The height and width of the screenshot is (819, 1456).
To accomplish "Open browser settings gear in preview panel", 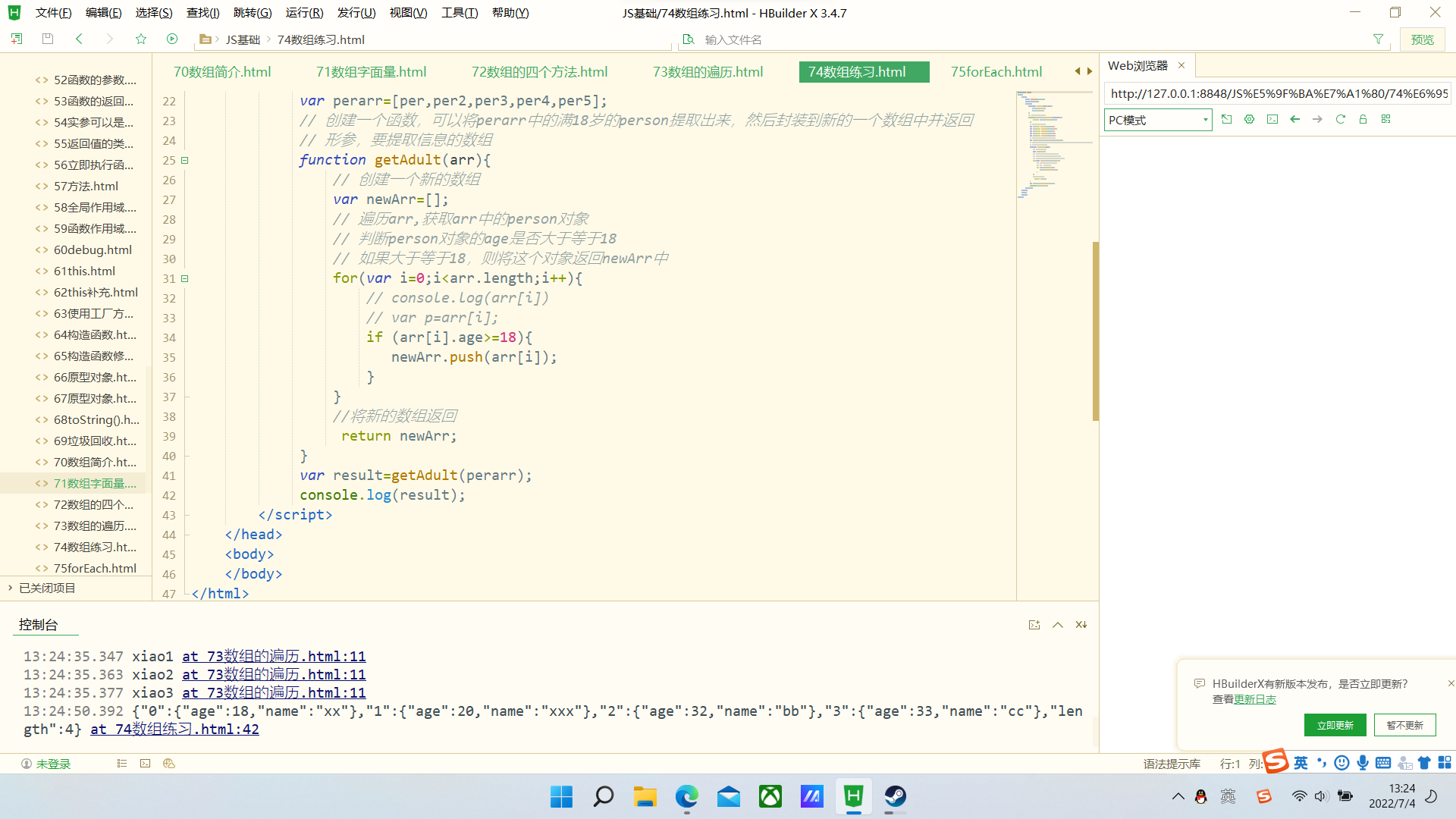I will coord(1249,119).
